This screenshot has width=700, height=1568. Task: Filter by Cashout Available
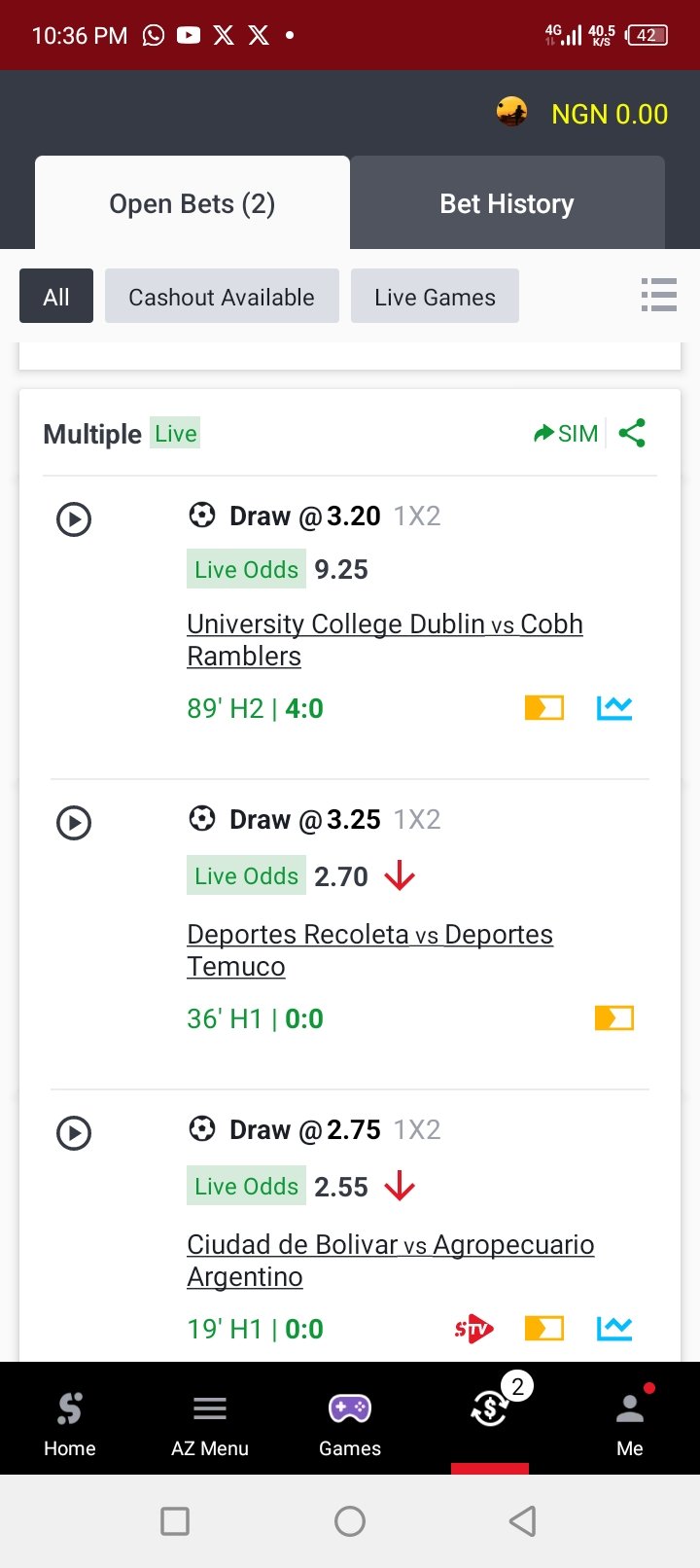tap(222, 297)
